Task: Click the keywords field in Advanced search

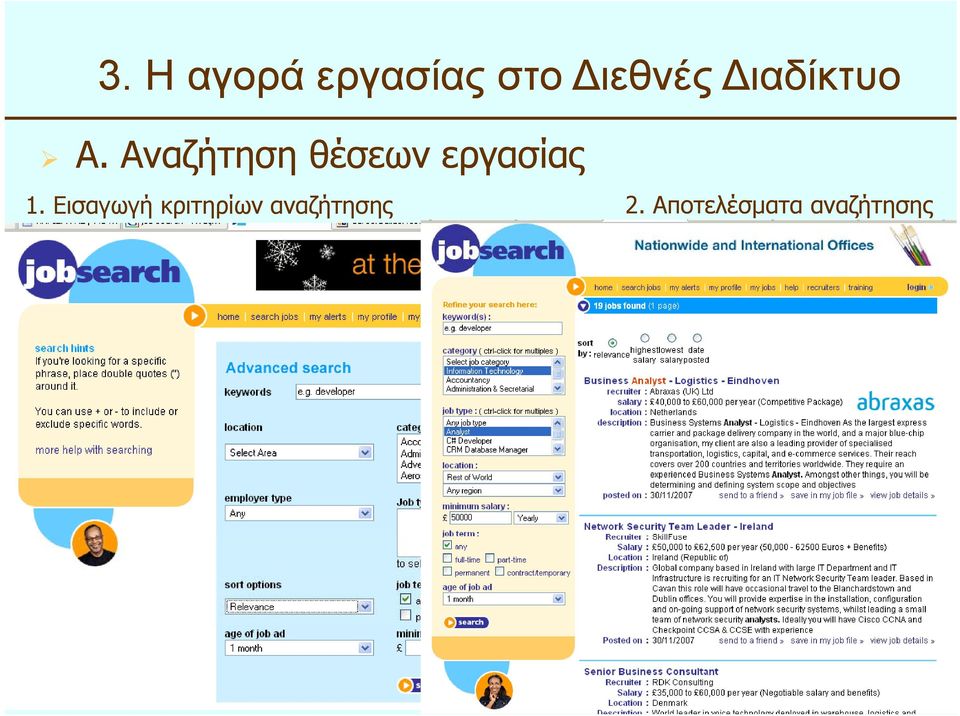Action: click(358, 391)
